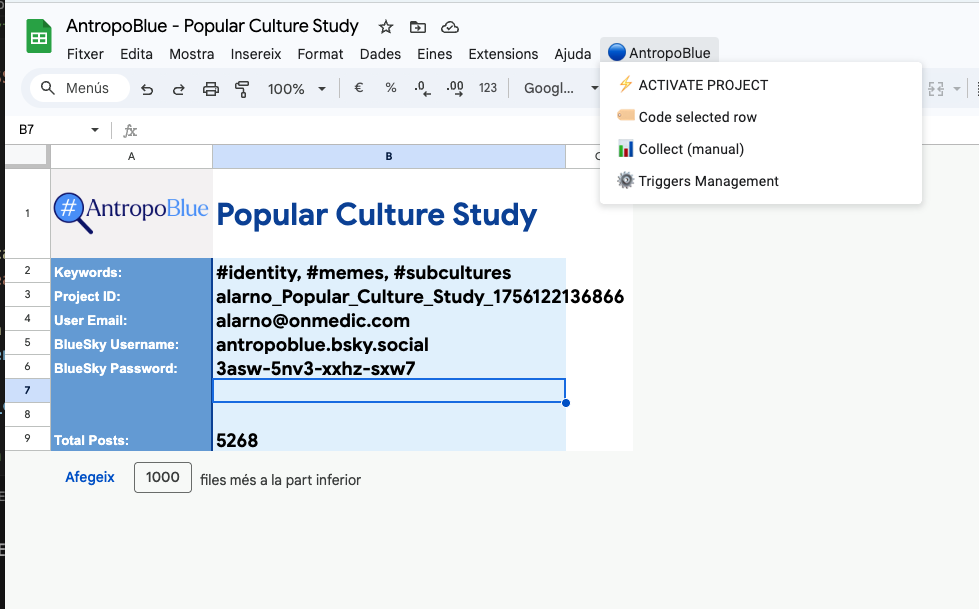Open the Extensions menu
This screenshot has width=979, height=609.
point(503,54)
